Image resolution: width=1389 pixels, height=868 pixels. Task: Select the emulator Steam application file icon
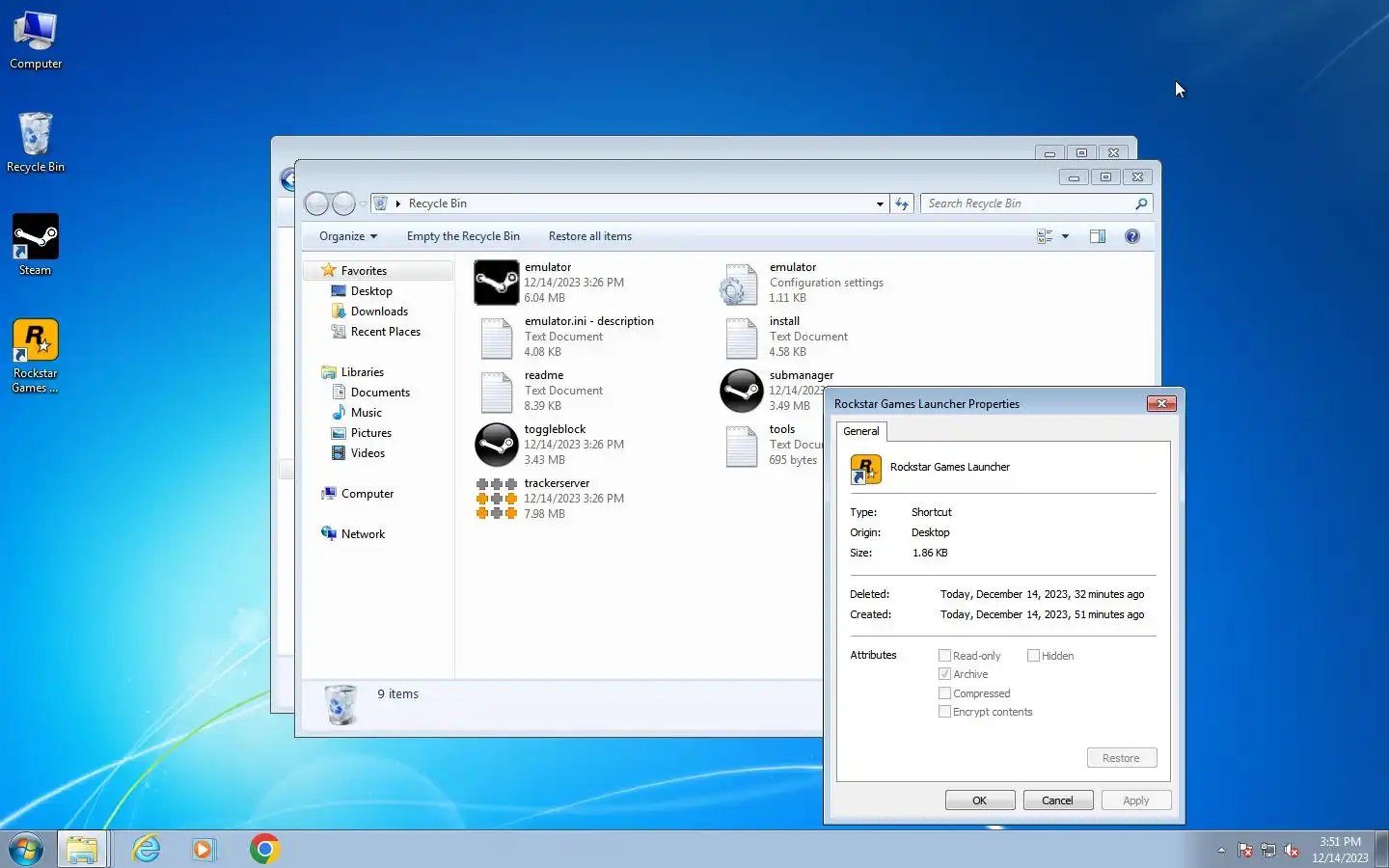click(x=497, y=283)
